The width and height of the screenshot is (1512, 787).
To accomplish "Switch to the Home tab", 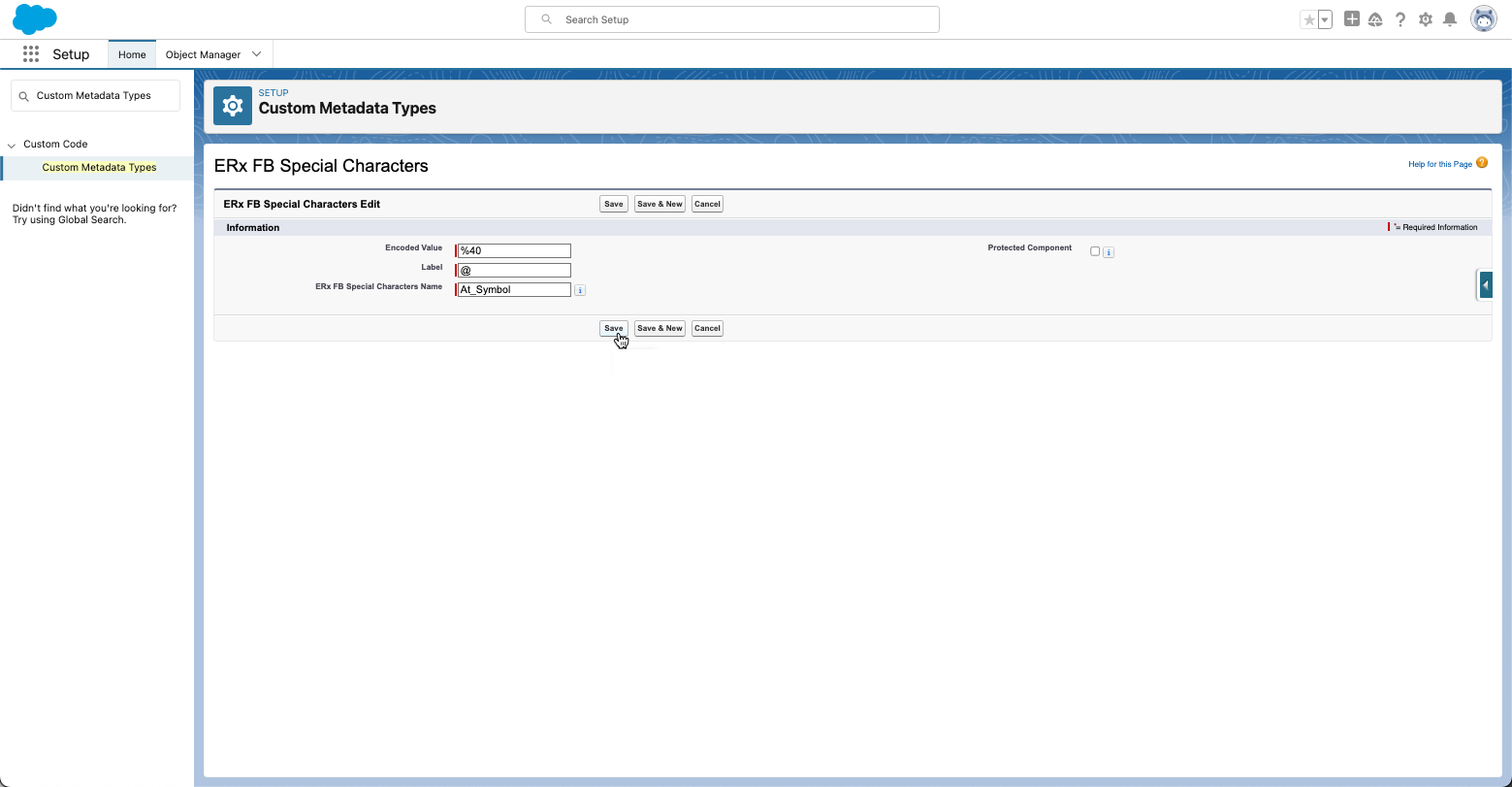I will pyautogui.click(x=132, y=54).
